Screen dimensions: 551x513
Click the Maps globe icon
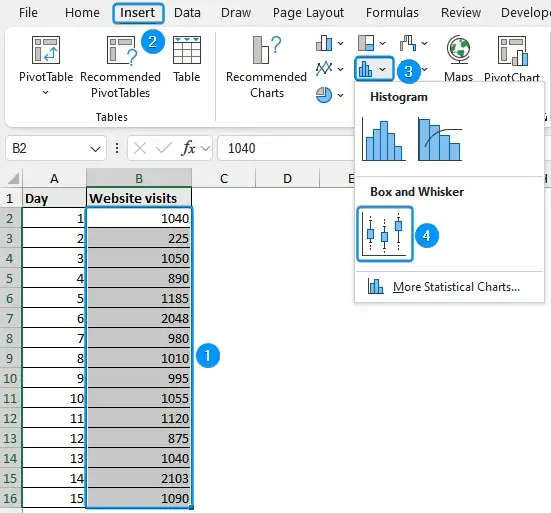point(458,49)
